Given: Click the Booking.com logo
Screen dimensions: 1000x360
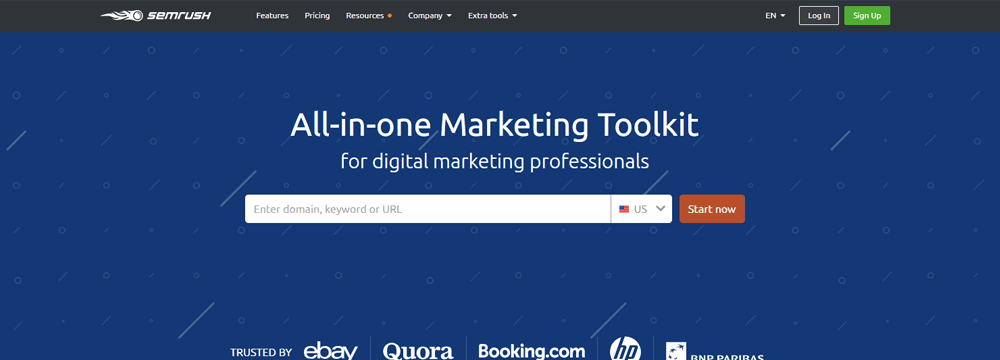Looking at the screenshot, I should [x=531, y=351].
